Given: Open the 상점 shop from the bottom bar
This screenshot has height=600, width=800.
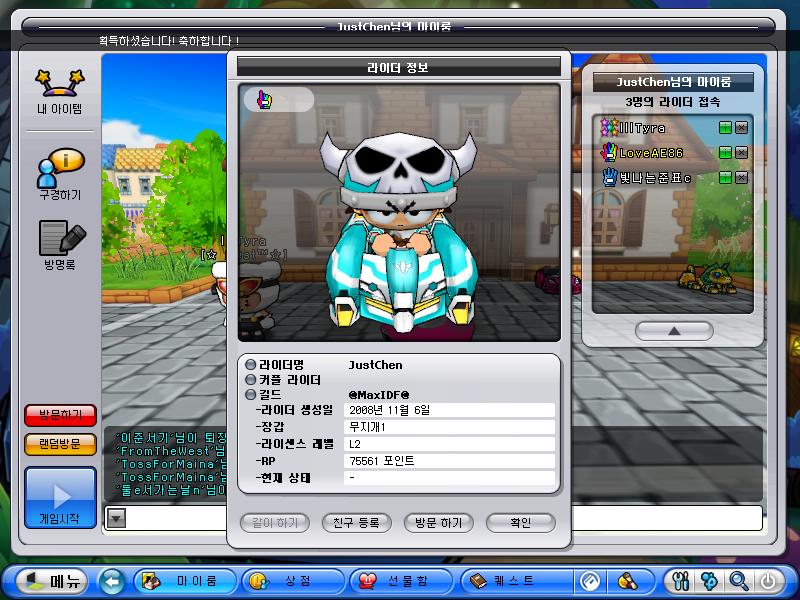Looking at the screenshot, I should (x=293, y=581).
